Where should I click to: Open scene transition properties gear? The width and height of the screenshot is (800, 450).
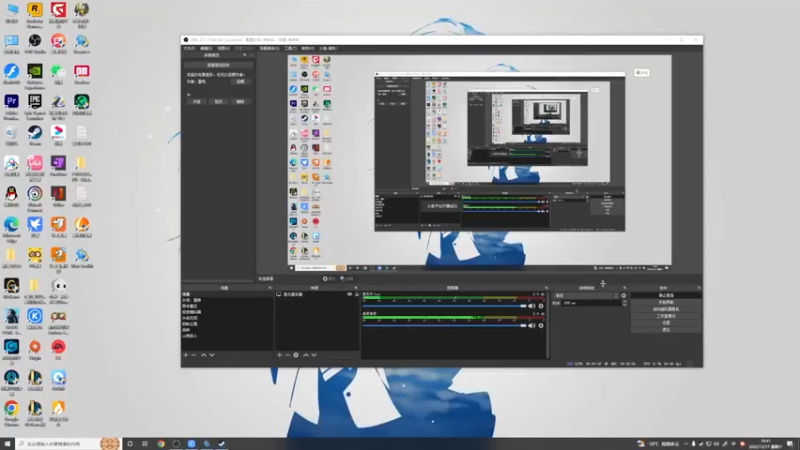(623, 295)
